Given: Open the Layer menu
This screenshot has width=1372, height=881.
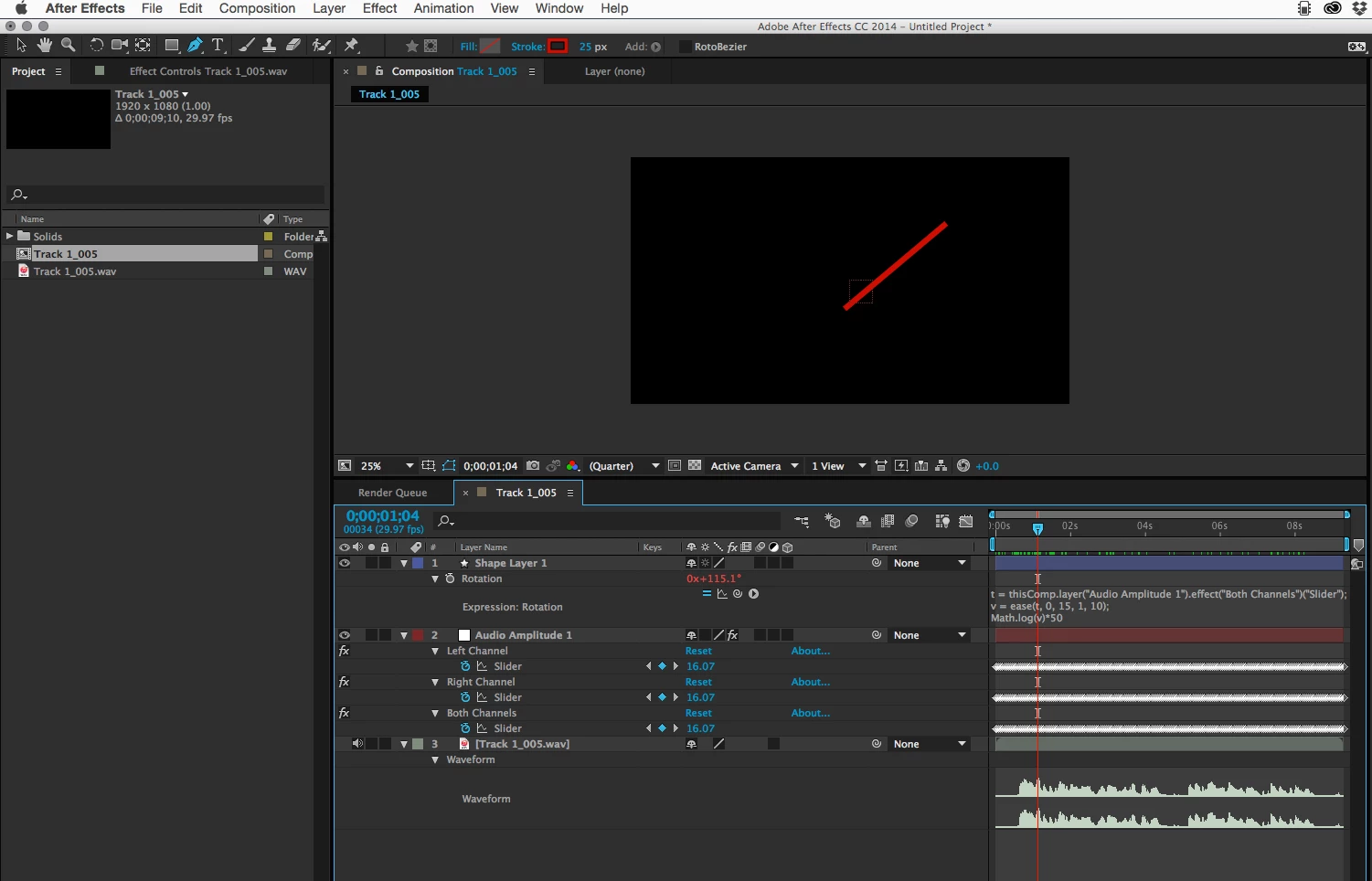Looking at the screenshot, I should pos(329,8).
